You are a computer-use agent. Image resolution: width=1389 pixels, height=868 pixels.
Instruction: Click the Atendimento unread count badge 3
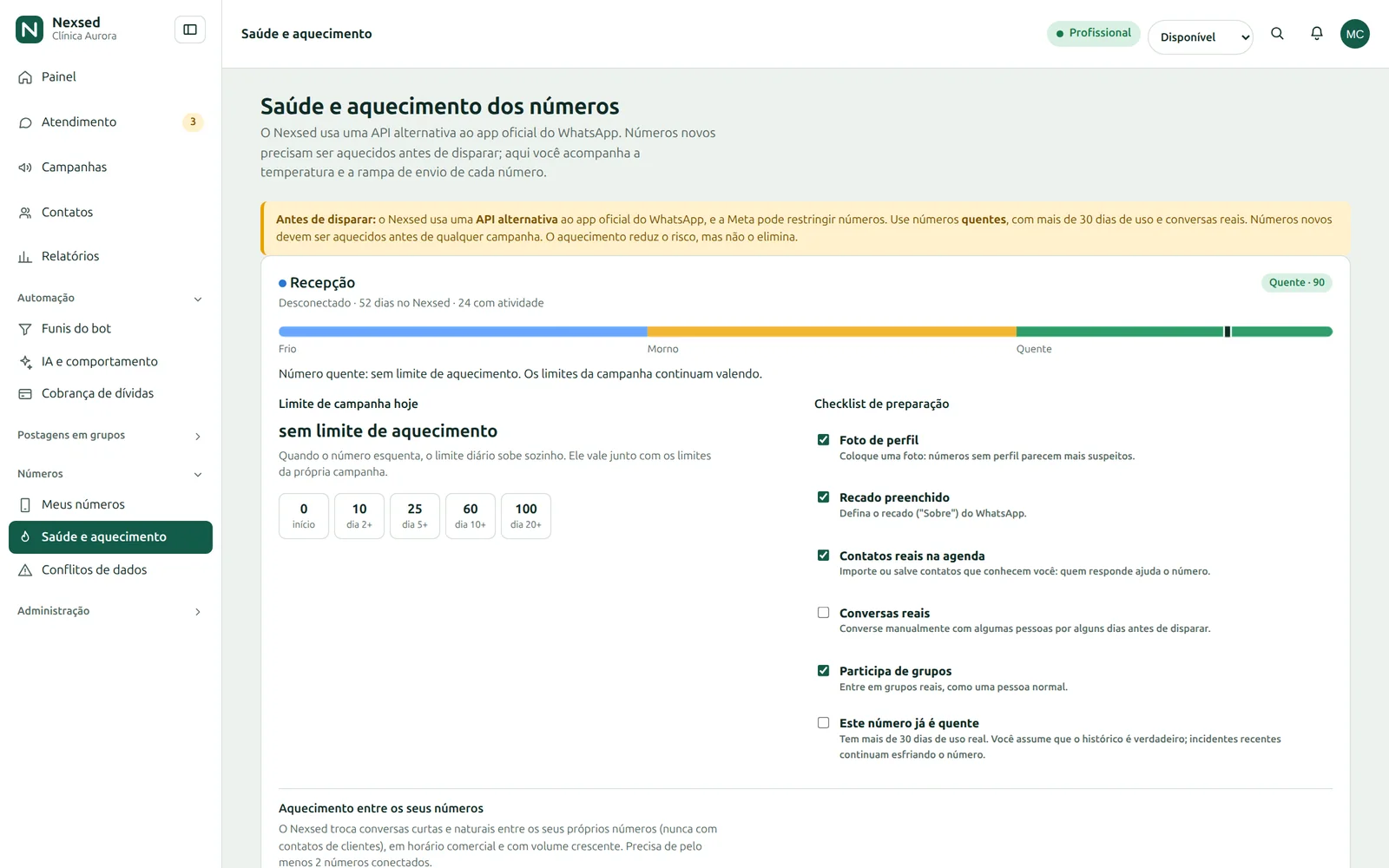point(193,122)
